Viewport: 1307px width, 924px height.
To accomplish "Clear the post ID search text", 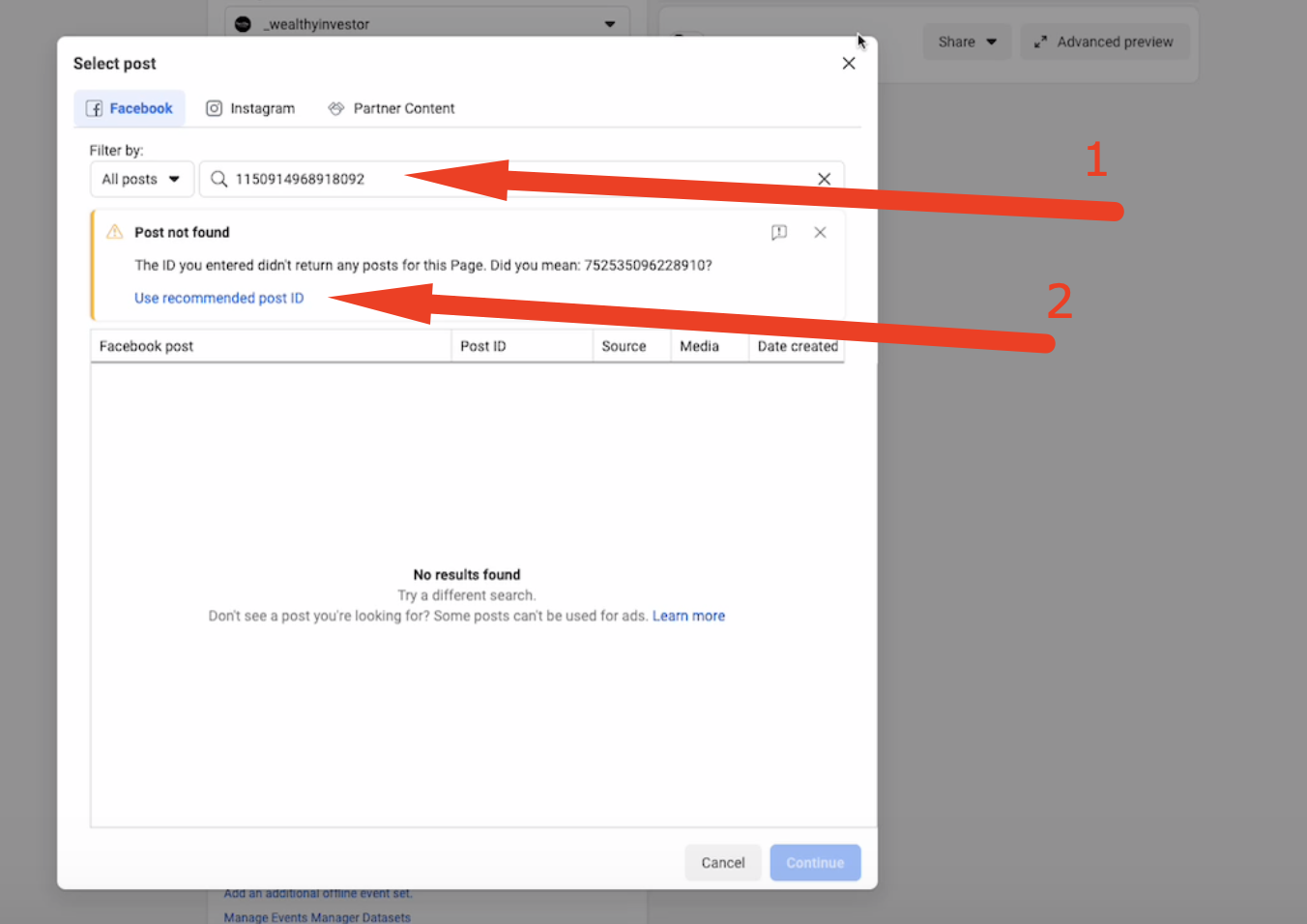I will point(825,179).
